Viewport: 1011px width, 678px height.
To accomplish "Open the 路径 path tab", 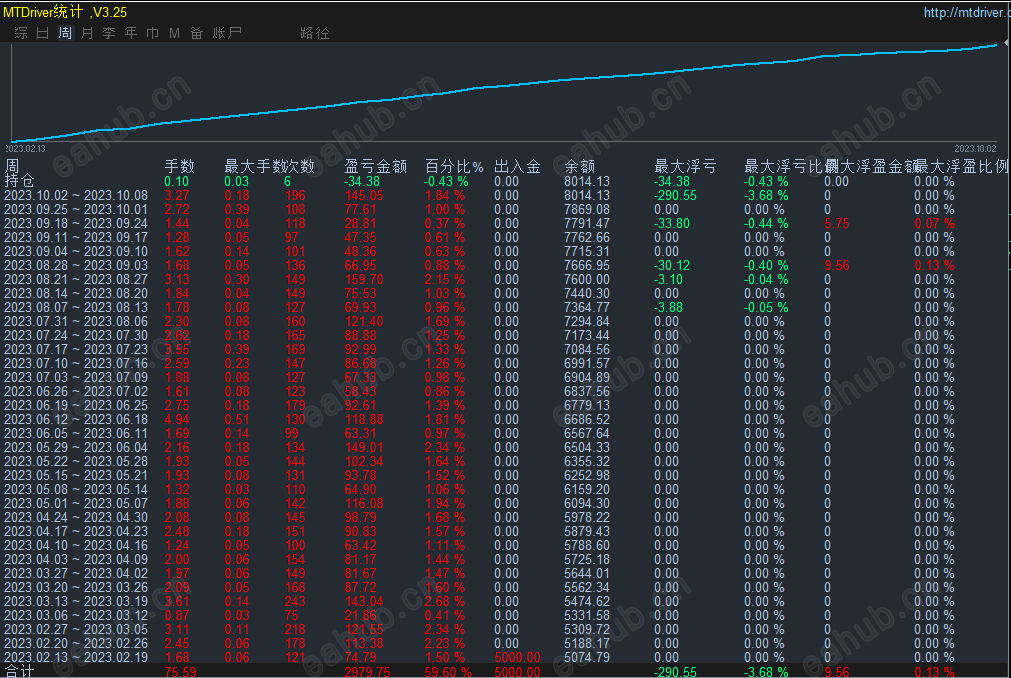I will [x=315, y=32].
